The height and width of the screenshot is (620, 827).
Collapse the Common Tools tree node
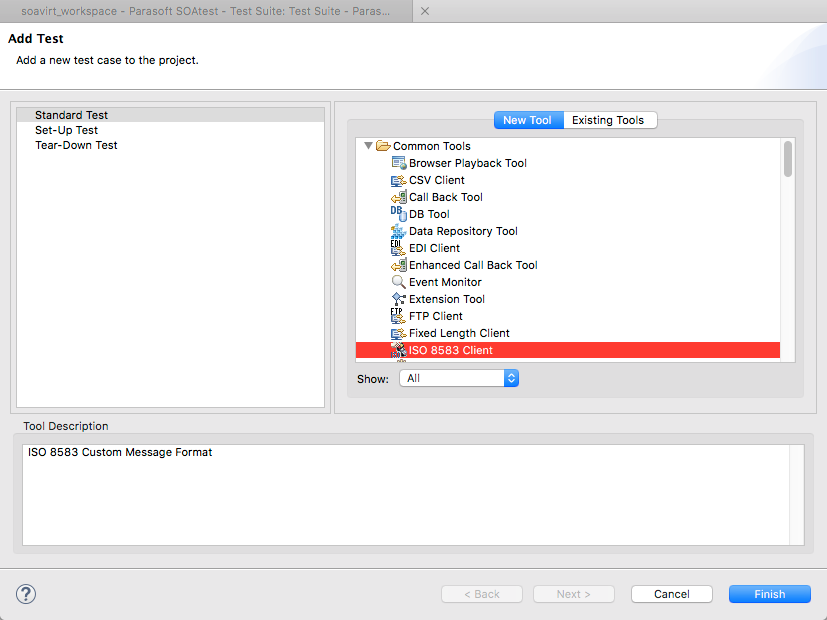[368, 146]
